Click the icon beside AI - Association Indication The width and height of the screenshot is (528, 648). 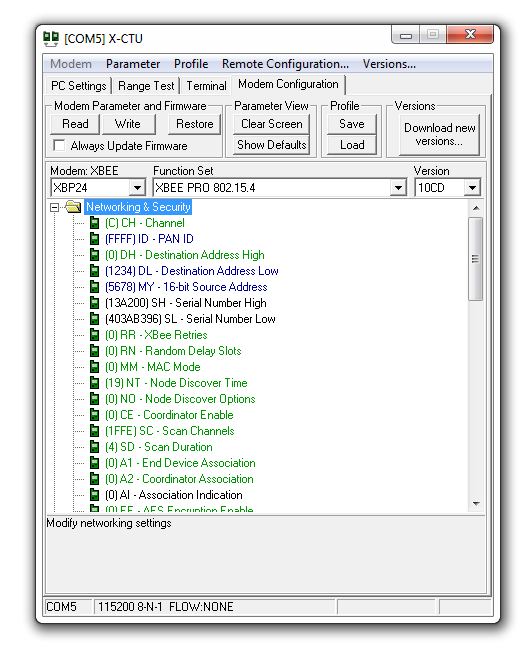click(x=95, y=495)
